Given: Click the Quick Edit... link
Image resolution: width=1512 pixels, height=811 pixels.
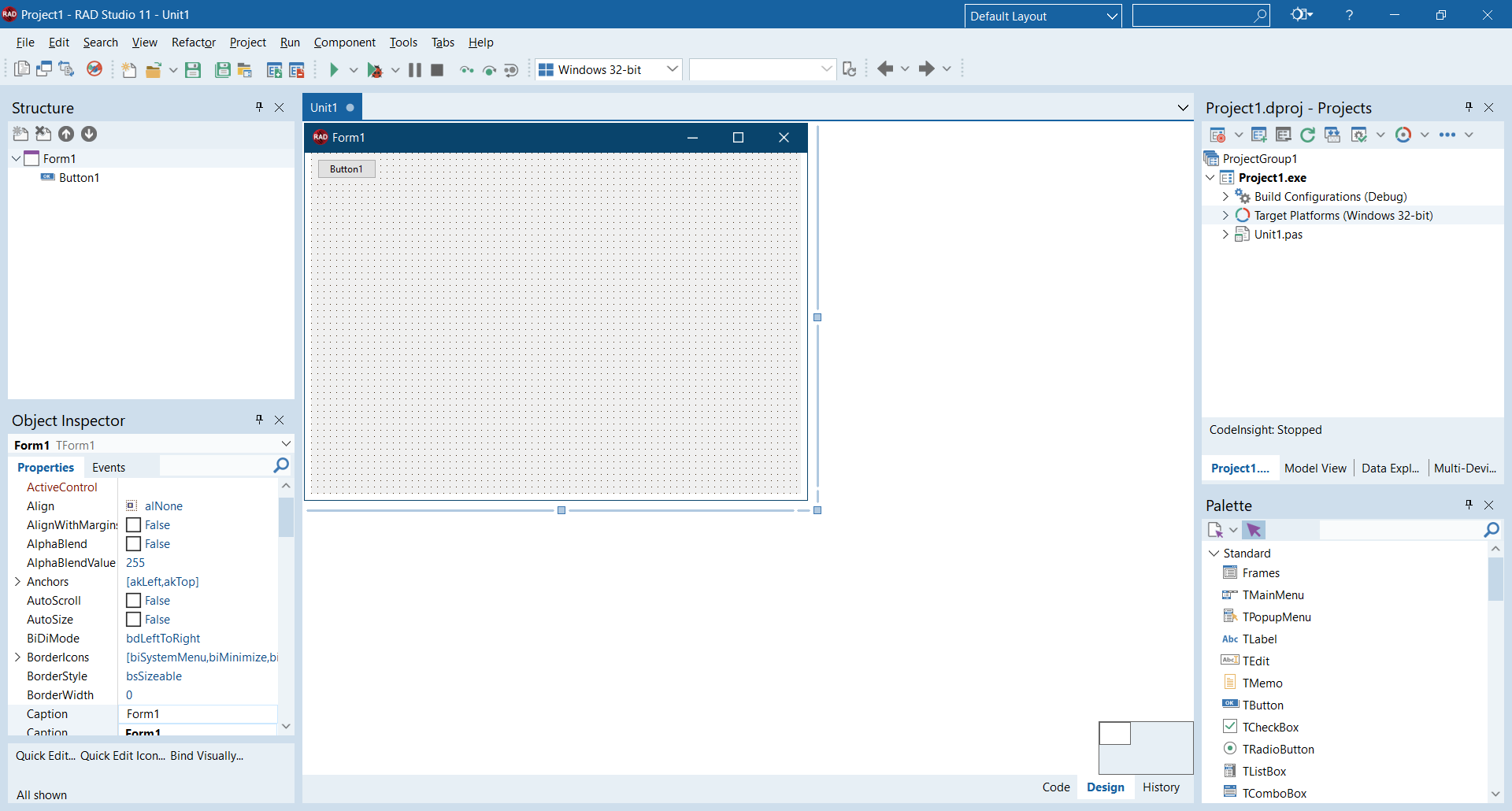Looking at the screenshot, I should coord(46,755).
